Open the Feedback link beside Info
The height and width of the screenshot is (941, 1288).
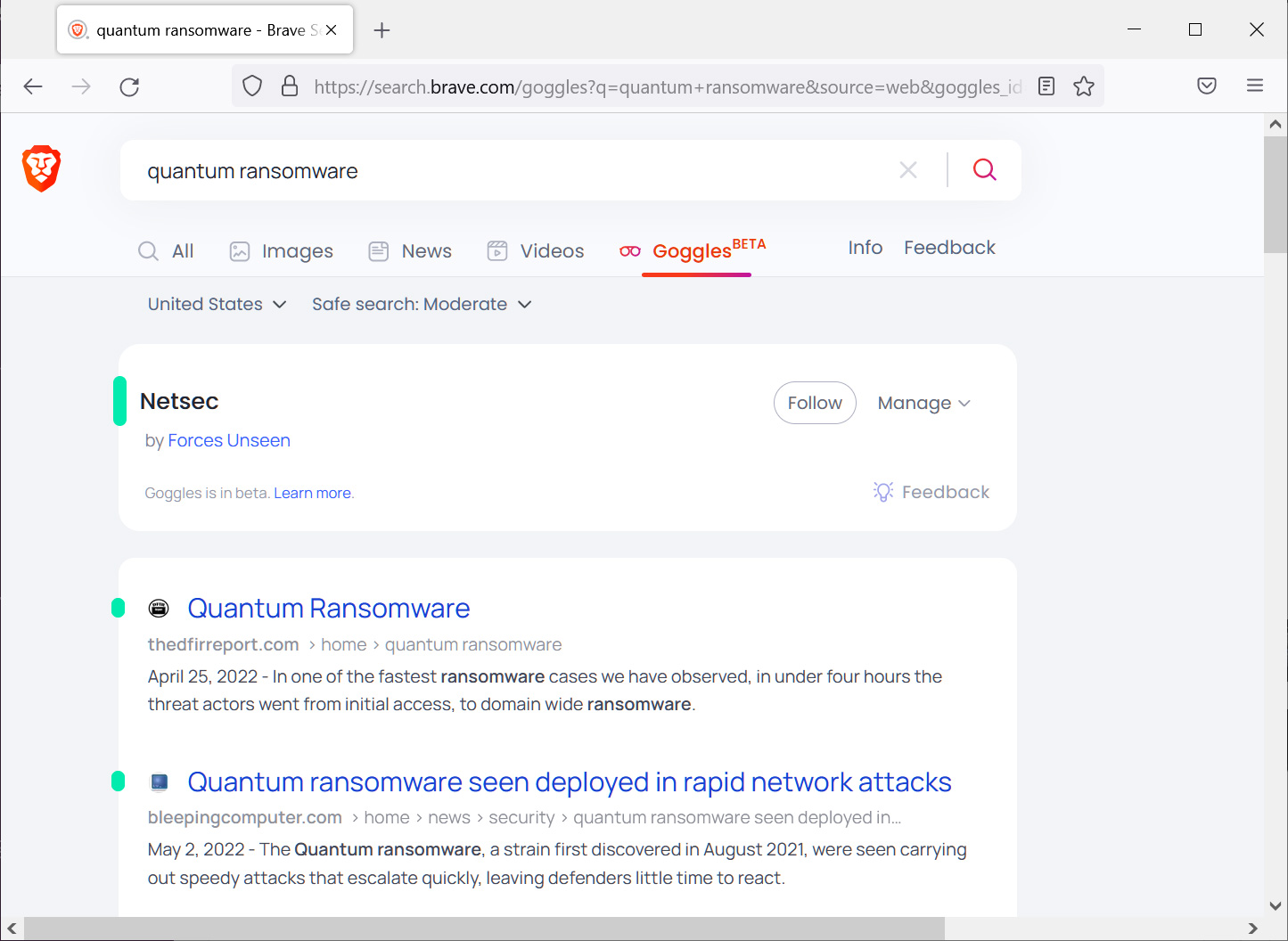pos(949,248)
